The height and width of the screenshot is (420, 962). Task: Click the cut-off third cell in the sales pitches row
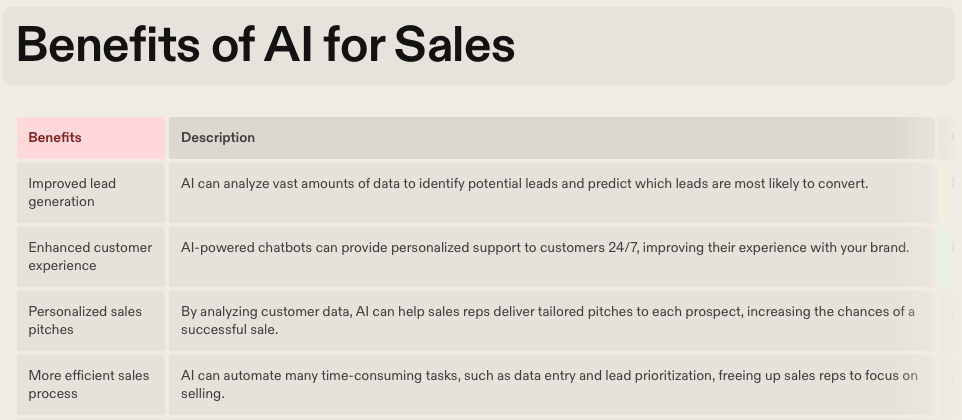(x=949, y=321)
